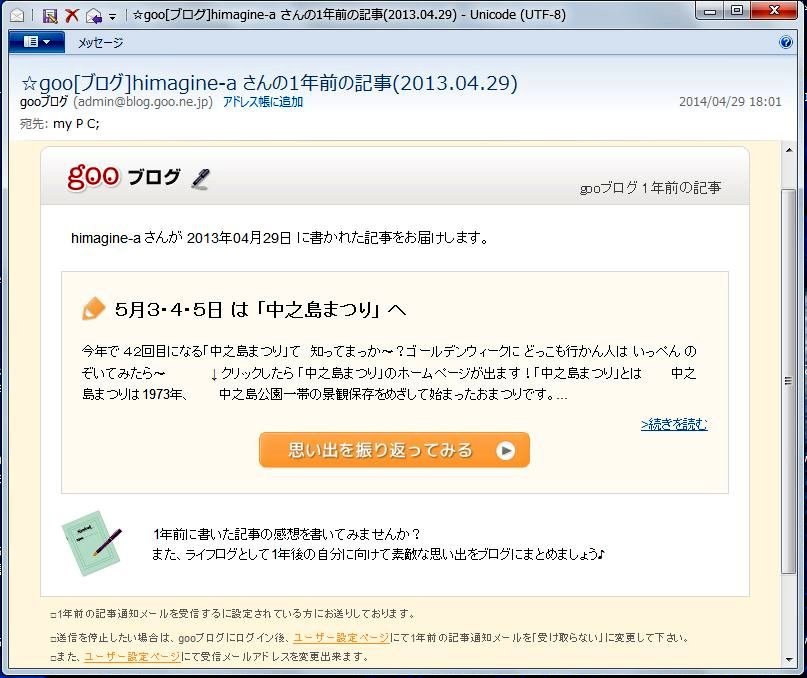Open the article title 5月3・4・5日 は「中之島まつり」へ
This screenshot has height=678, width=807.
tap(260, 309)
